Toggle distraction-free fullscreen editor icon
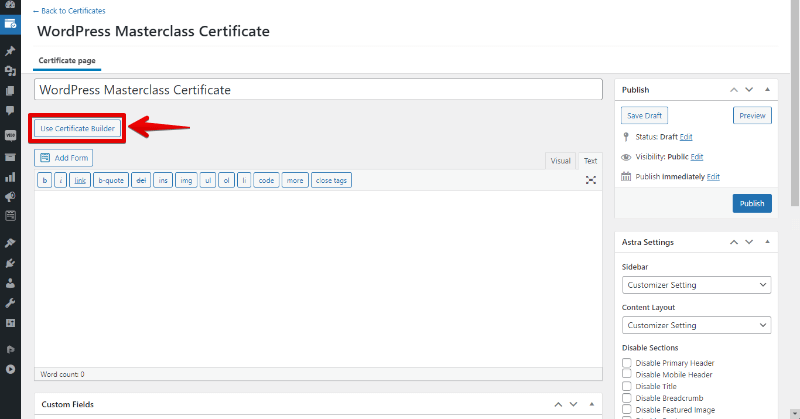800x419 pixels. click(x=591, y=180)
